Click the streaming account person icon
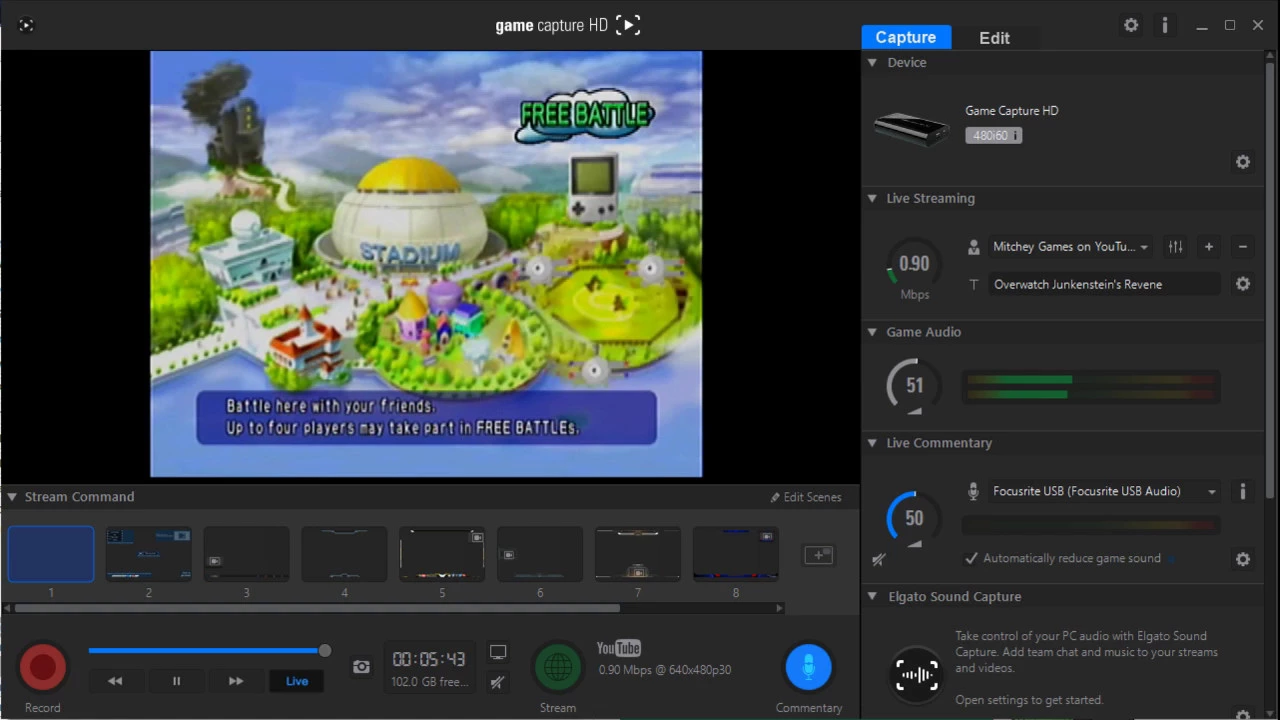 pyautogui.click(x=974, y=247)
